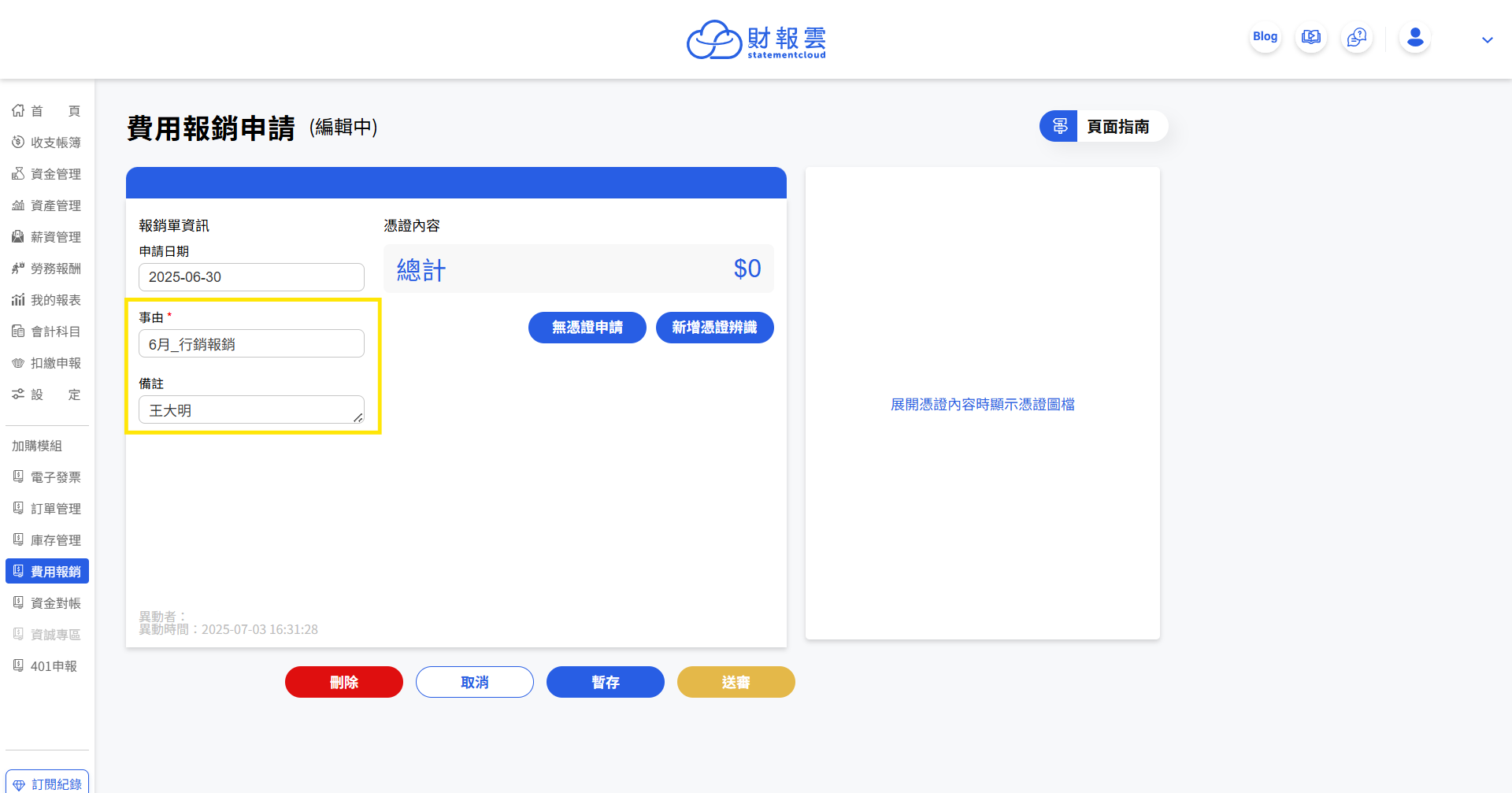Click the 無憑證申請 button
The height and width of the screenshot is (793, 1512).
(587, 328)
